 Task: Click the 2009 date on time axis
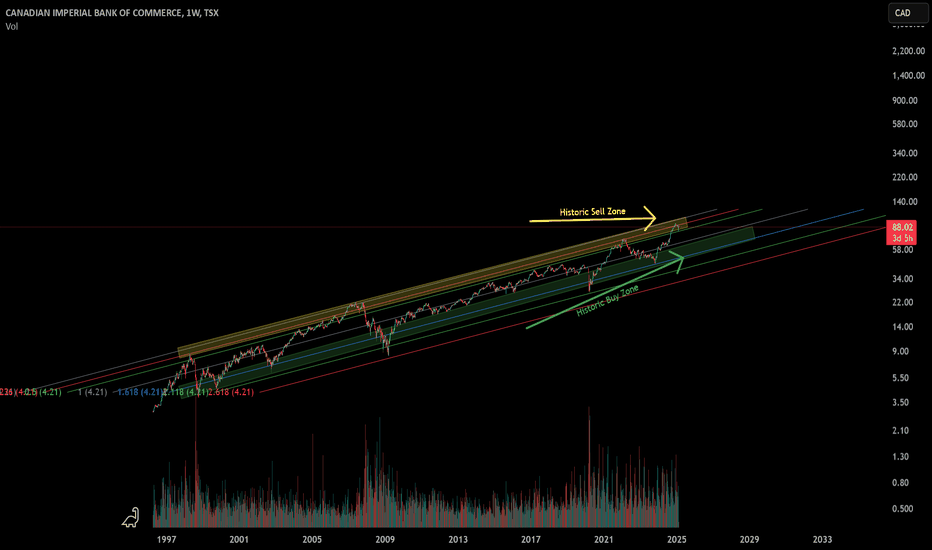coord(385,539)
